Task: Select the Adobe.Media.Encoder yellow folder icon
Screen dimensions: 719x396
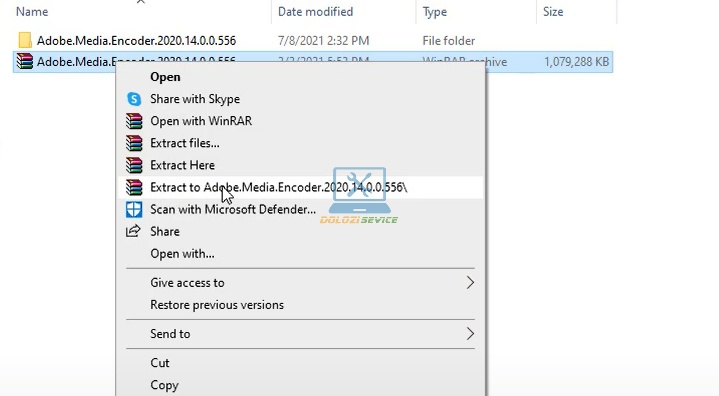Action: coord(25,40)
